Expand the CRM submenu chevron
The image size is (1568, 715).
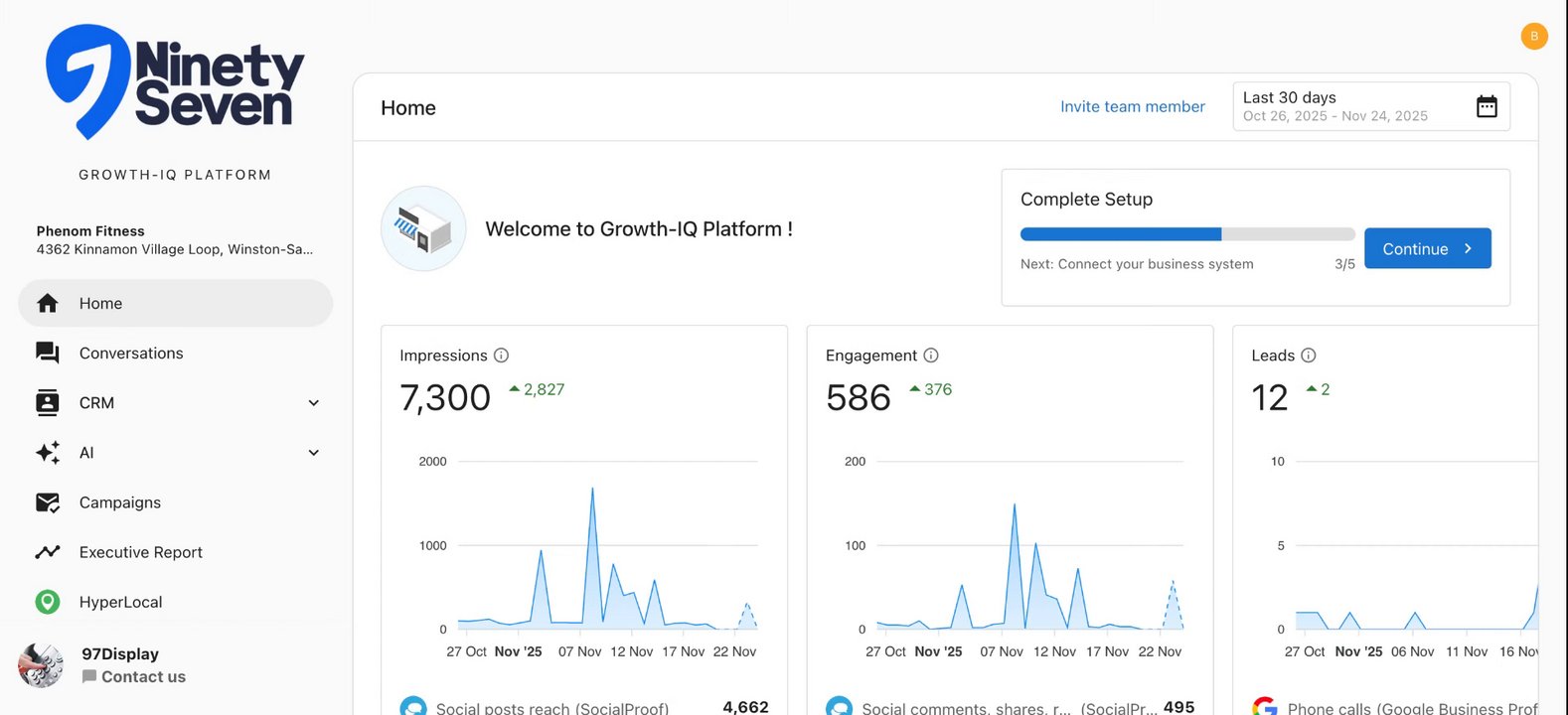[314, 403]
